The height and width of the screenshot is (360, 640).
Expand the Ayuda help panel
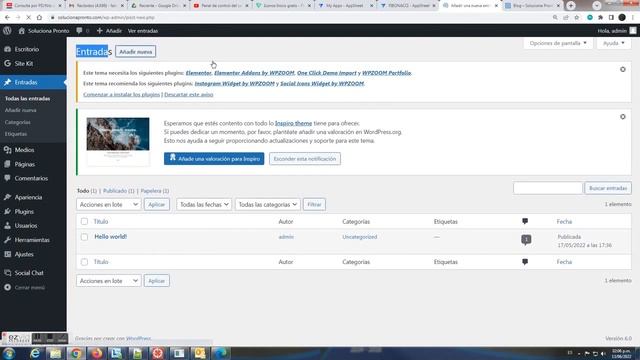pos(613,43)
